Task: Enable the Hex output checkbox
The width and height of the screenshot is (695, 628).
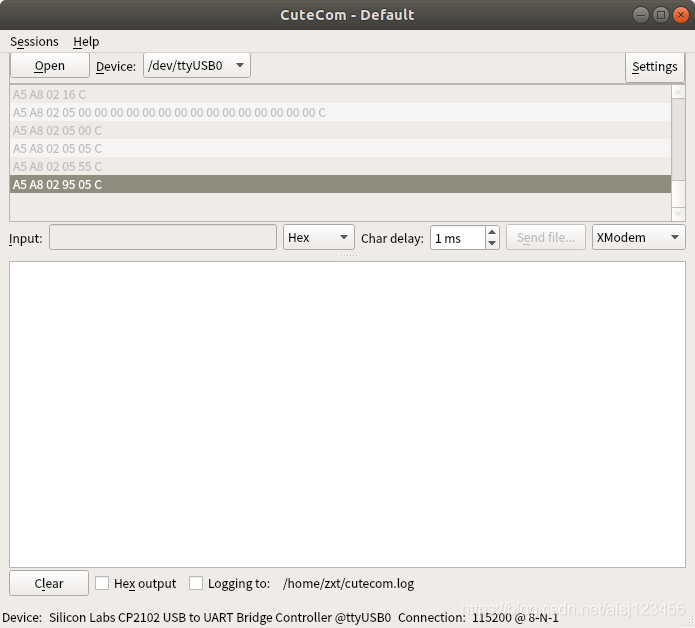Action: [x=102, y=583]
